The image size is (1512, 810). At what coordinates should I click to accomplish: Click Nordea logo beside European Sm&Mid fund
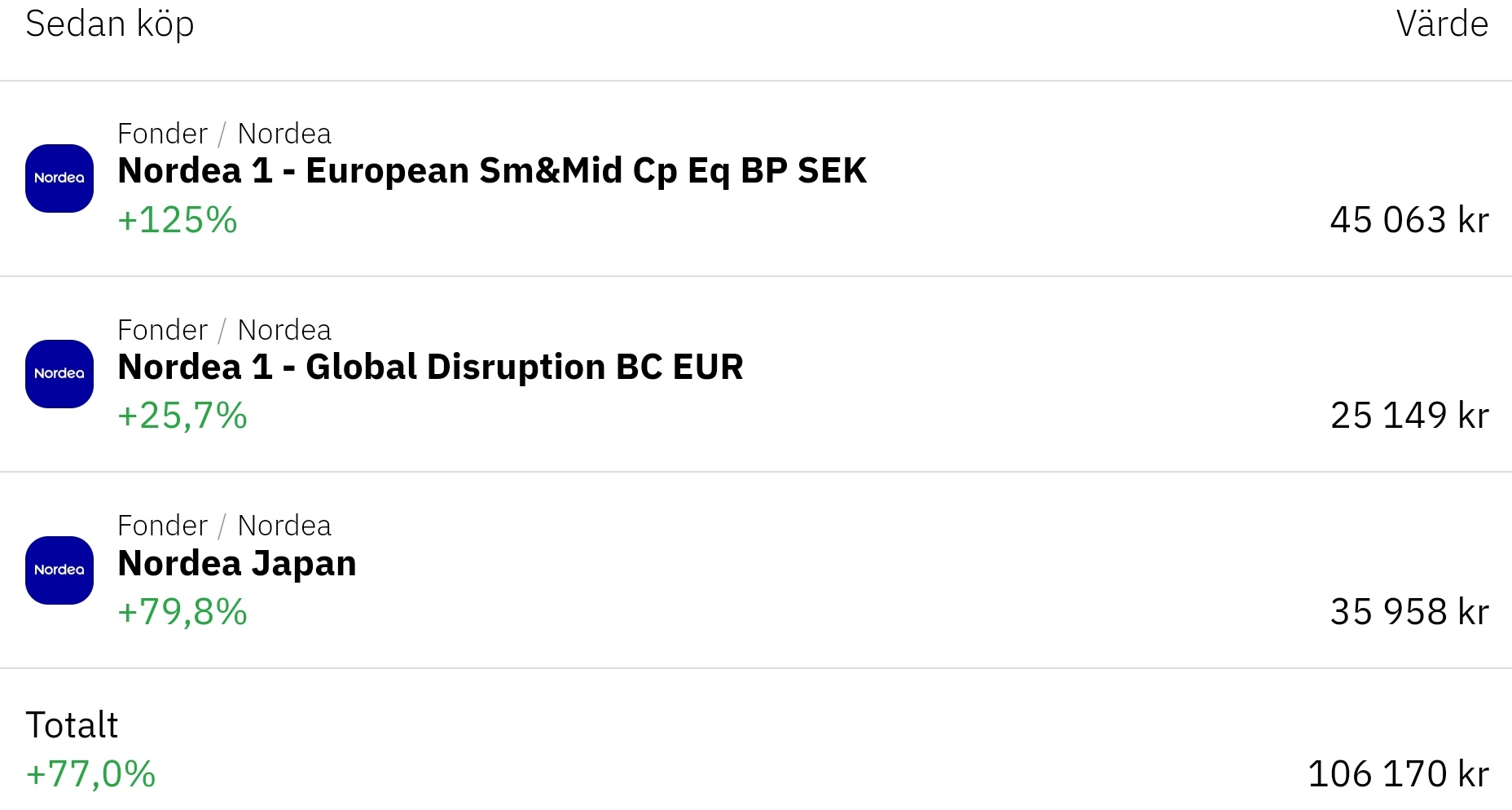click(x=59, y=178)
